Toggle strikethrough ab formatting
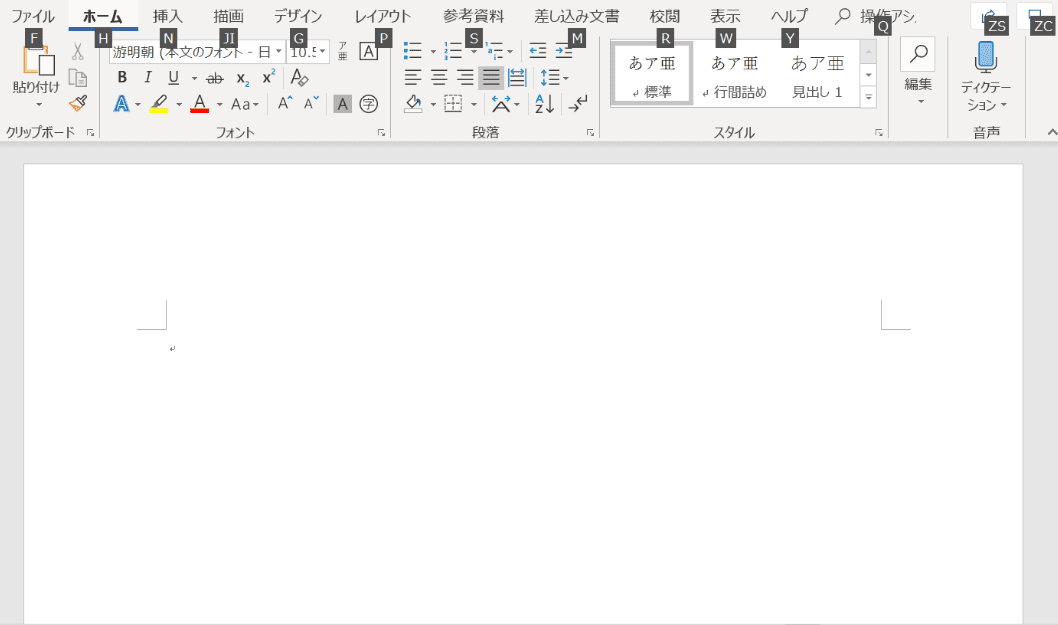Image resolution: width=1058 pixels, height=625 pixels. click(215, 79)
